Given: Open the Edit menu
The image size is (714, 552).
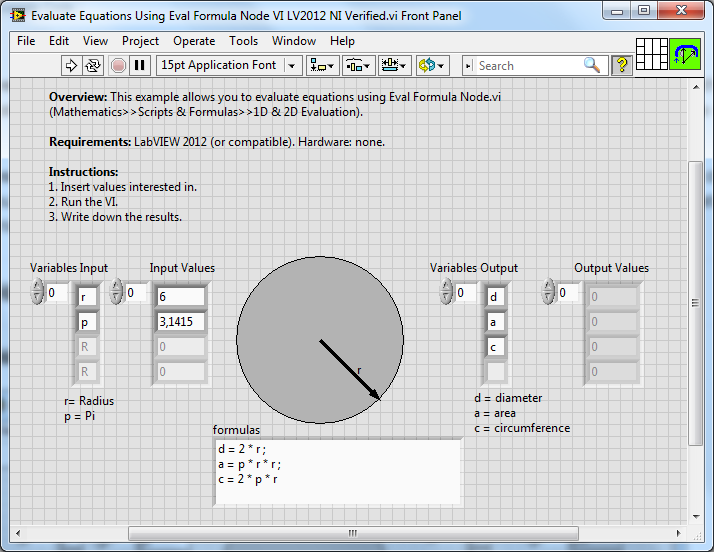Looking at the screenshot, I should point(59,41).
